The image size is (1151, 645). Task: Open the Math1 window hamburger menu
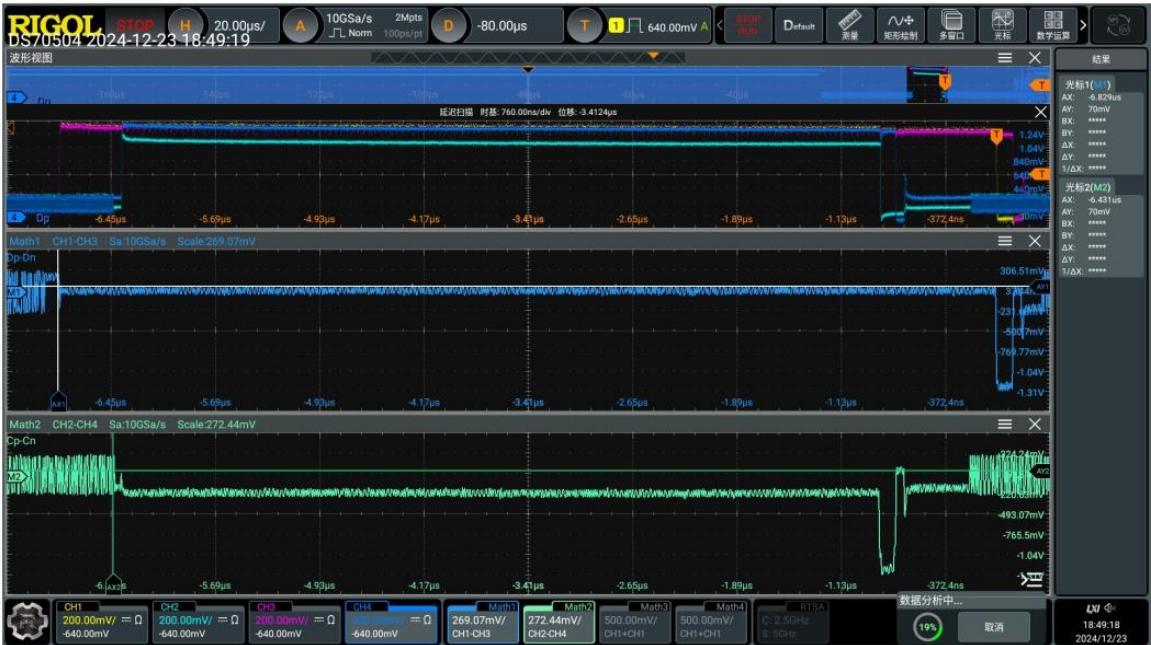(x=1005, y=241)
